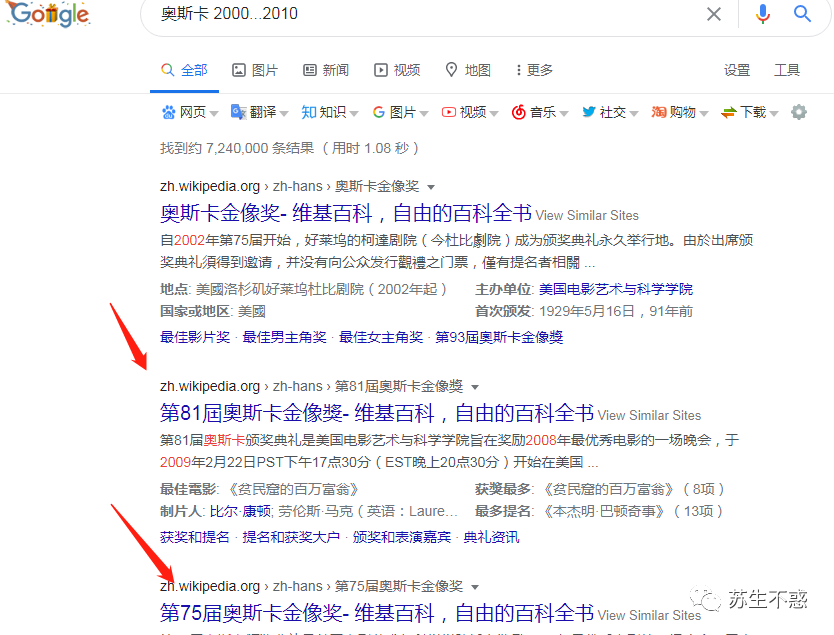This screenshot has height=635, width=834.
Task: Click View Similar Sites beside 第75届 result
Action: (649, 615)
